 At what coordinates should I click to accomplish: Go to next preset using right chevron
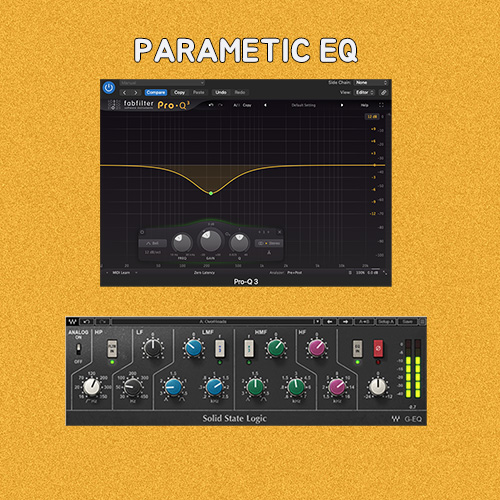click(135, 93)
